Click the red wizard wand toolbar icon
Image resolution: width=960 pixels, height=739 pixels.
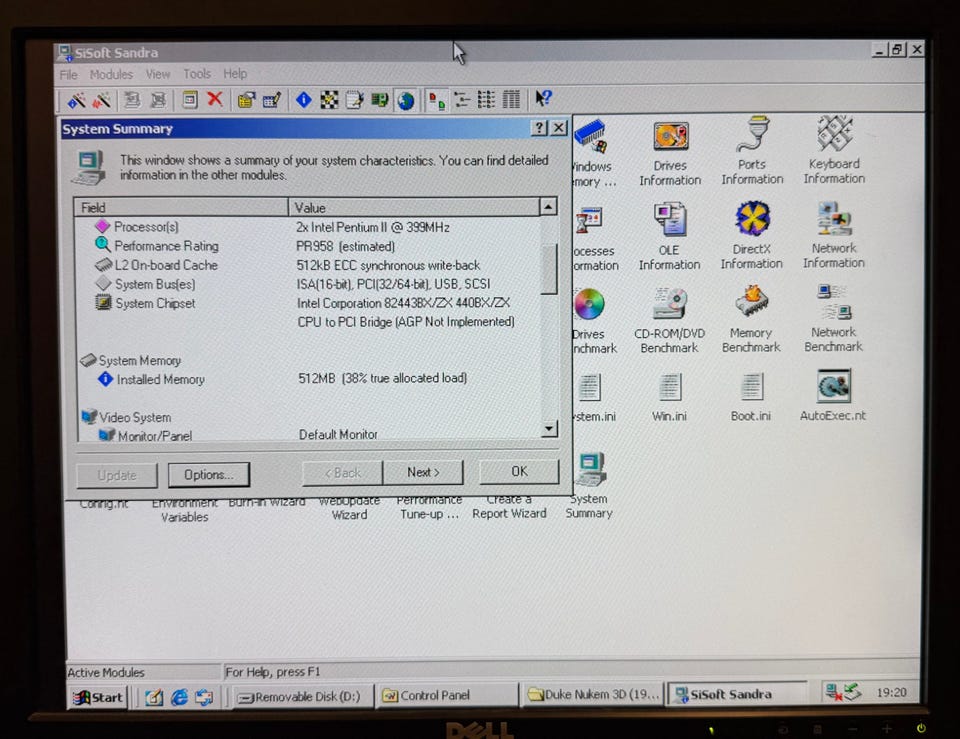point(101,100)
